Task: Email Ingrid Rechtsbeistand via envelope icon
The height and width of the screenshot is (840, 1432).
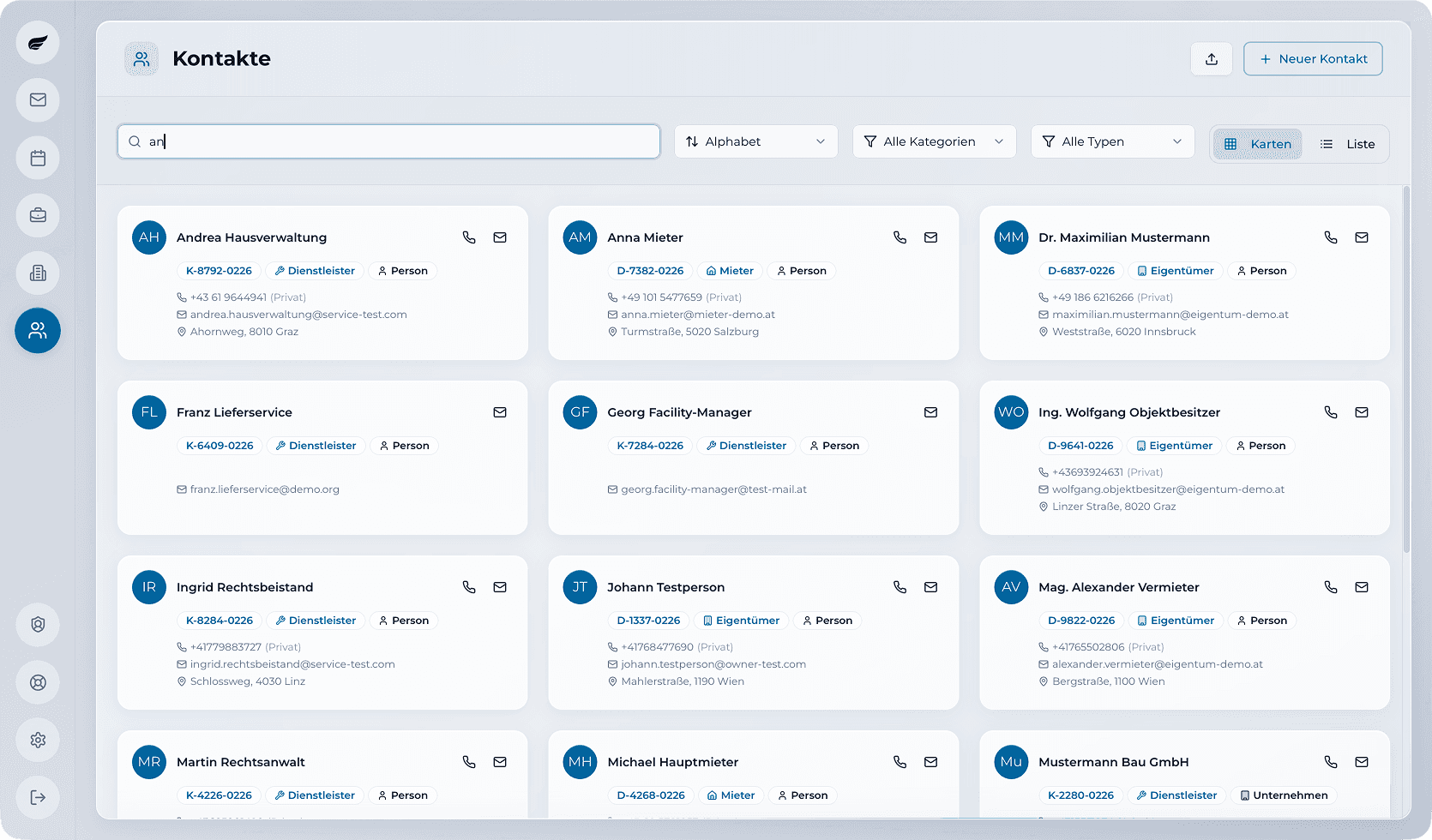Action: (500, 587)
